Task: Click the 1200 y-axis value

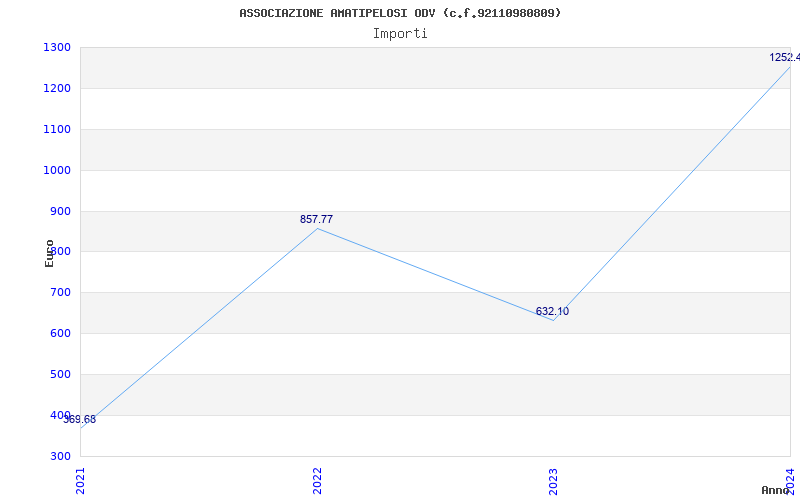Action: [x=57, y=88]
